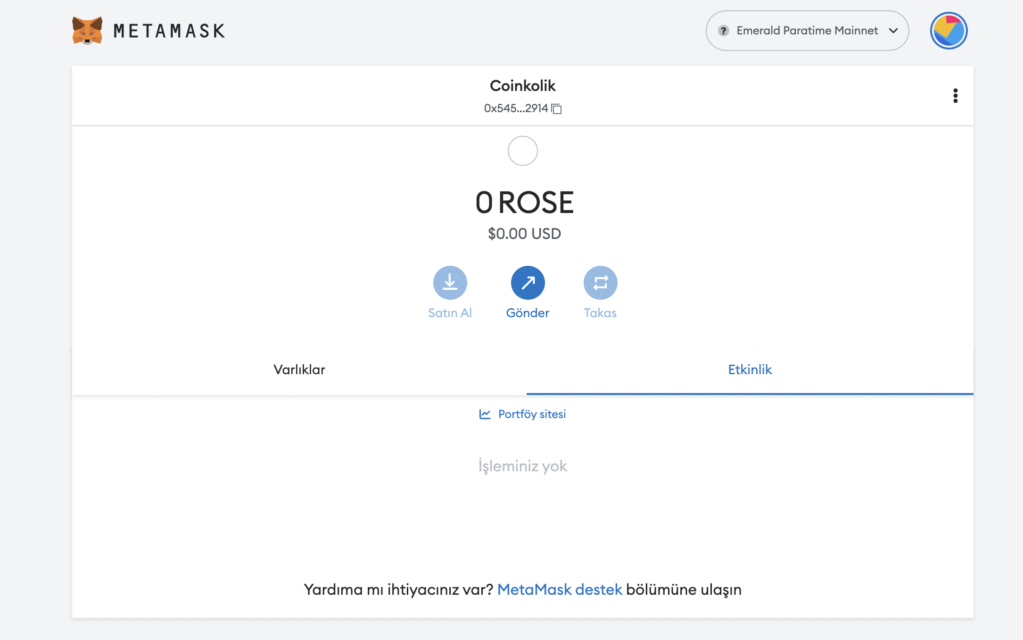Screen dimensions: 1023x640
Task: Click the 0x545...2914 address text
Action: click(x=515, y=108)
